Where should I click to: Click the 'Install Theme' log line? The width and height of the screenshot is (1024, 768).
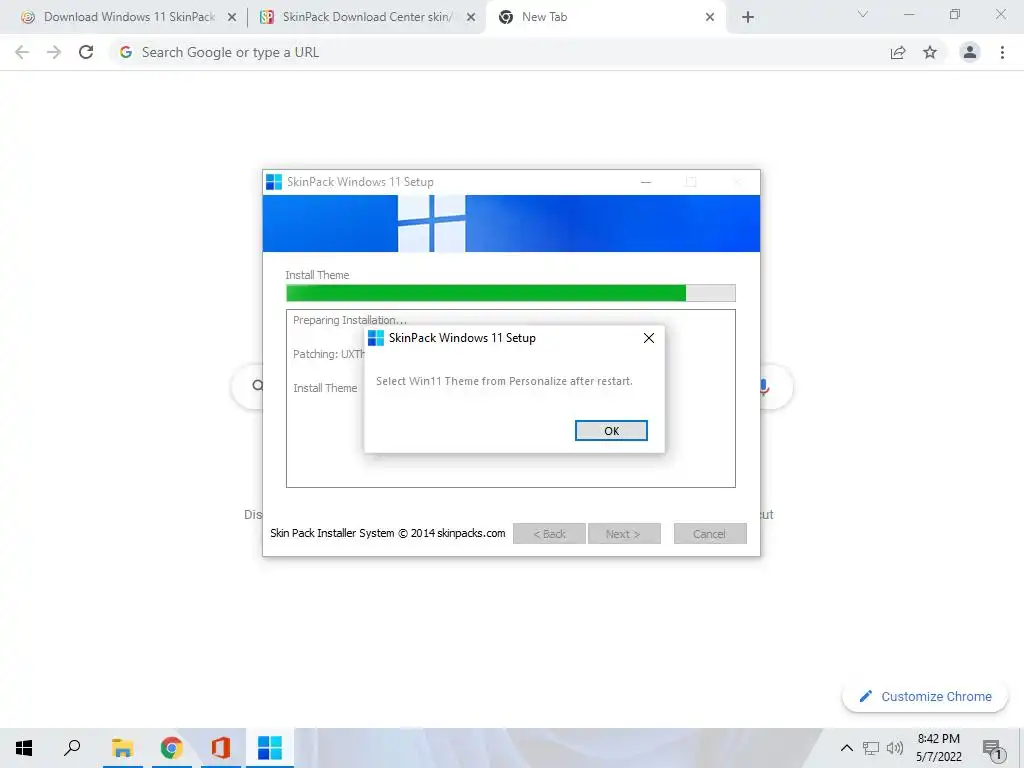click(325, 388)
